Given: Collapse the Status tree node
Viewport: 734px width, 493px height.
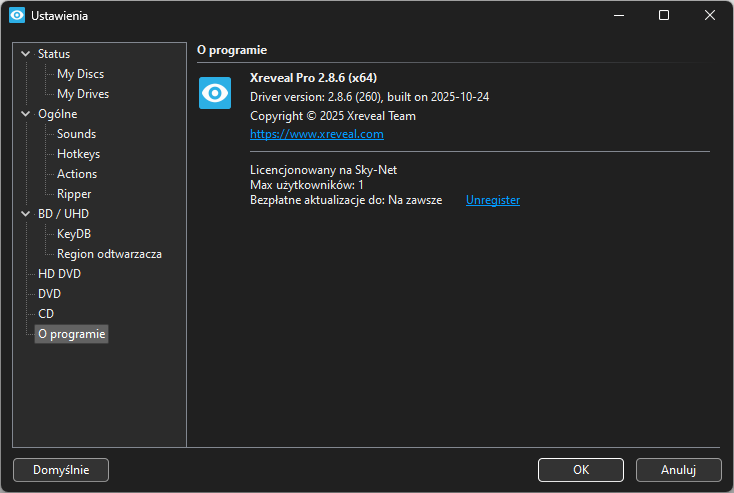Looking at the screenshot, I should (26, 54).
